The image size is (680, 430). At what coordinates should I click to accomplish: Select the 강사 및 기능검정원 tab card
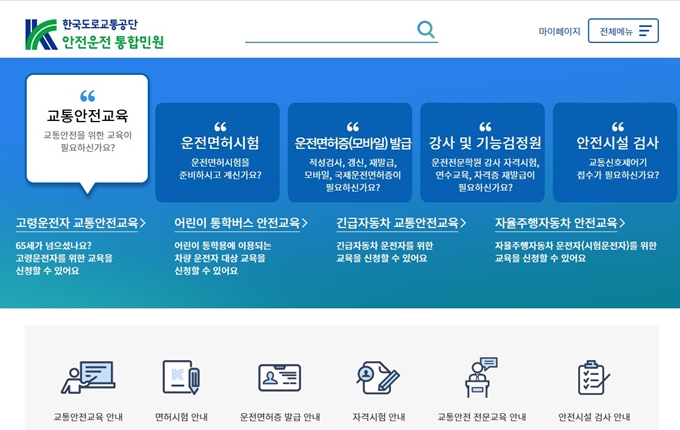483,152
